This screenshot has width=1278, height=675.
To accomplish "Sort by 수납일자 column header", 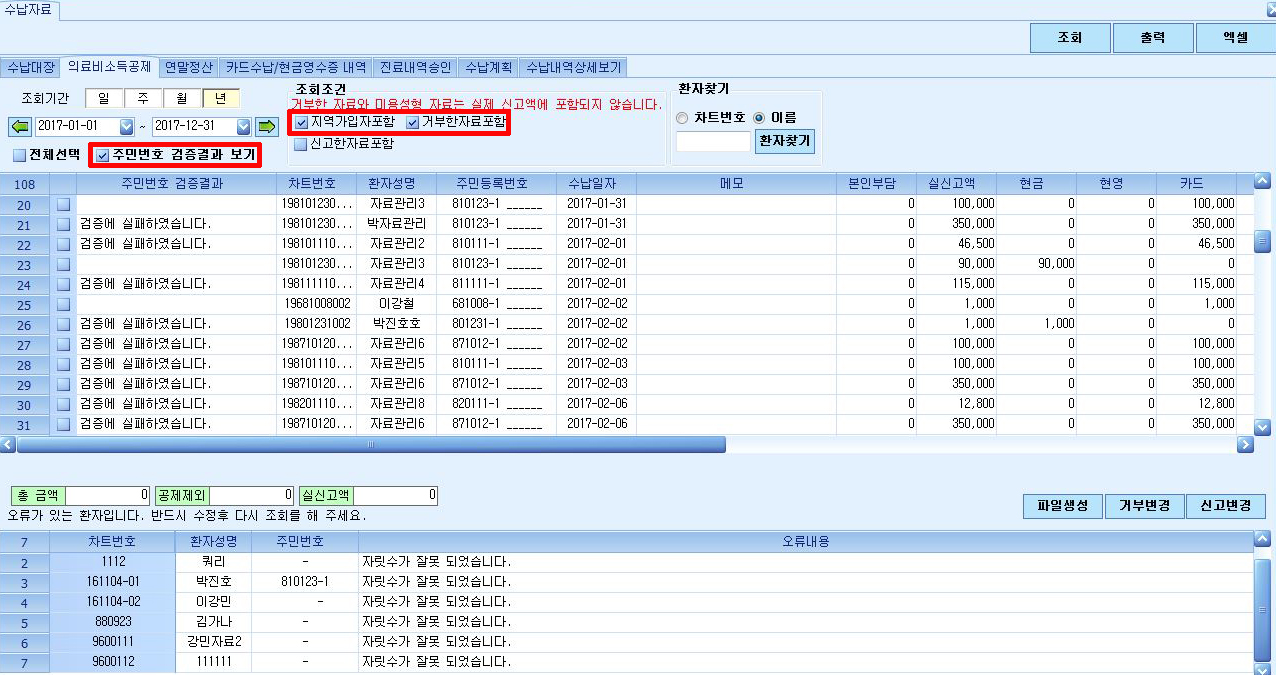I will click(x=596, y=184).
